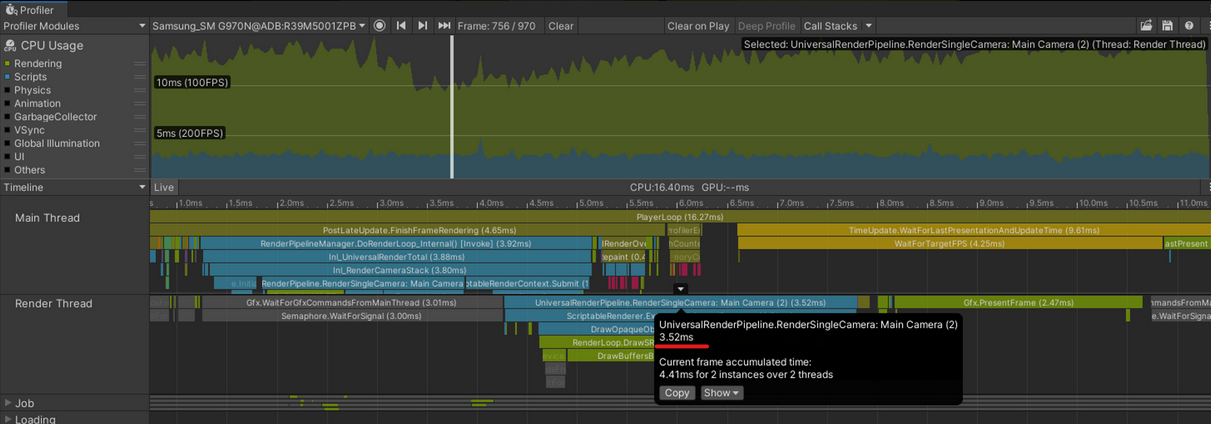Click the CPU Usage module icon
The width and height of the screenshot is (1211, 424).
point(10,45)
